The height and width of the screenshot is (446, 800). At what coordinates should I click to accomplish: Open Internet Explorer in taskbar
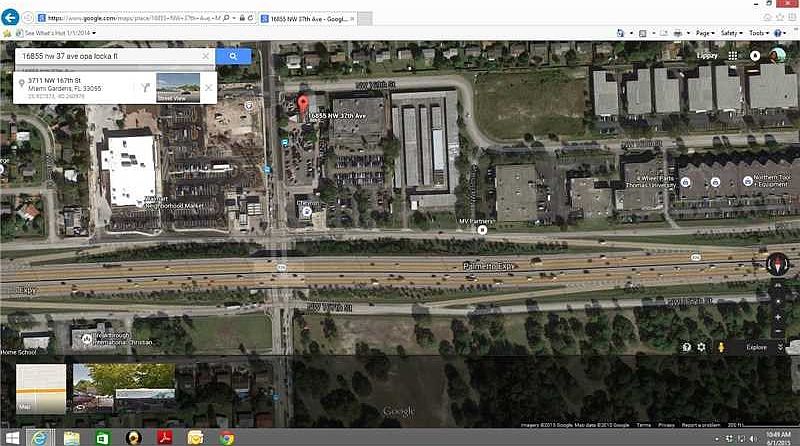tap(39, 438)
